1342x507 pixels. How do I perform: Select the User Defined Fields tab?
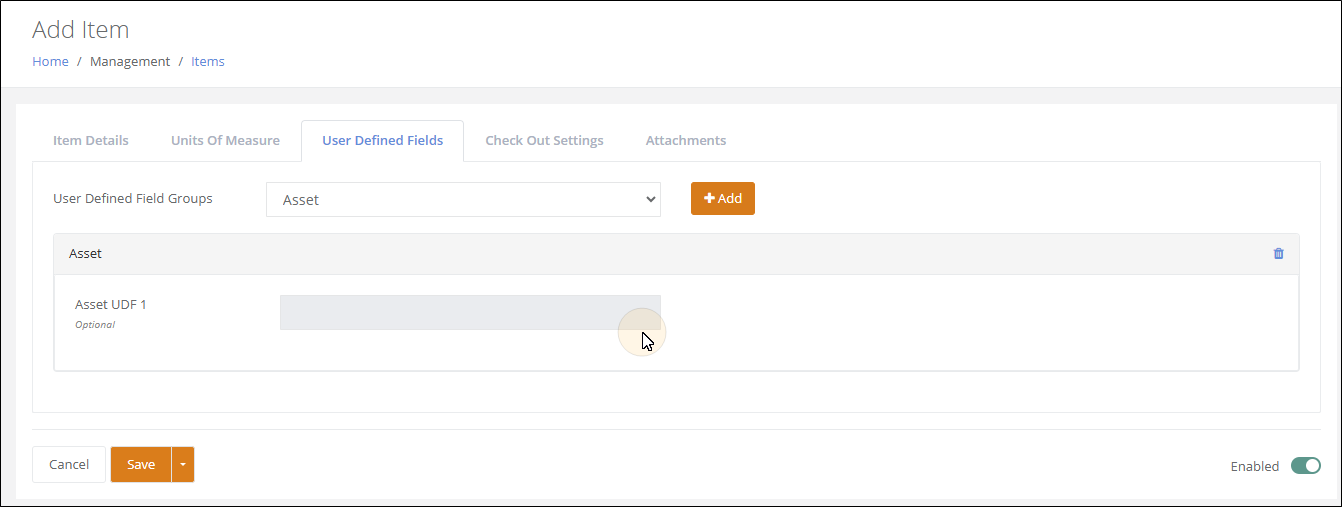[x=382, y=140]
